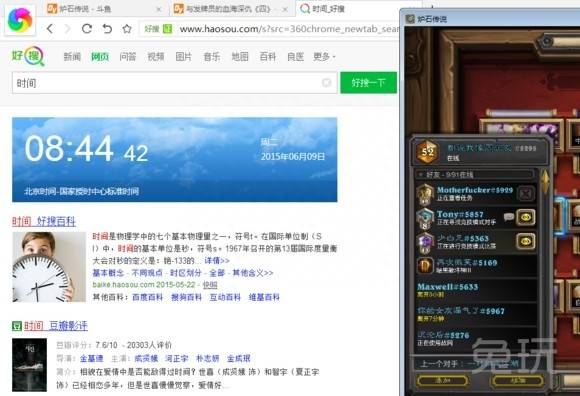Bookmark the page with the star icon
This screenshot has height=396, width=580.
point(127,28)
